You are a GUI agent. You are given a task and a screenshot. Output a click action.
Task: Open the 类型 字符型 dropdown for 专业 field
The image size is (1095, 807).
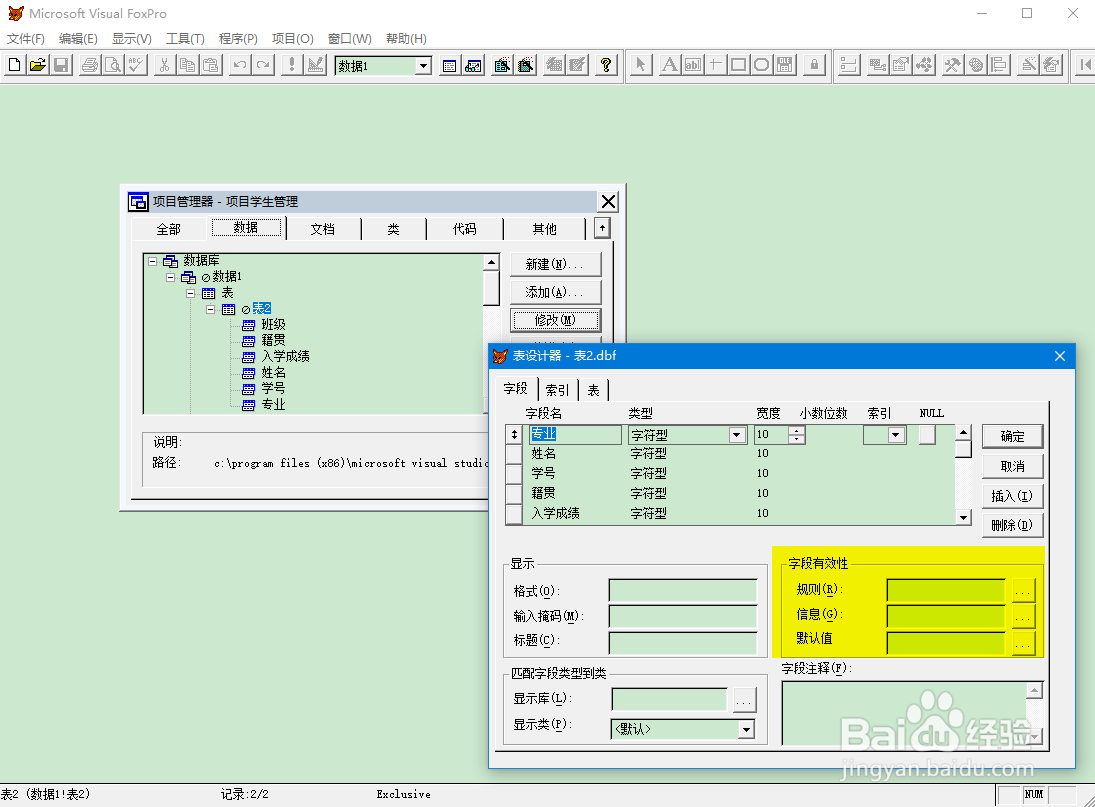point(737,435)
